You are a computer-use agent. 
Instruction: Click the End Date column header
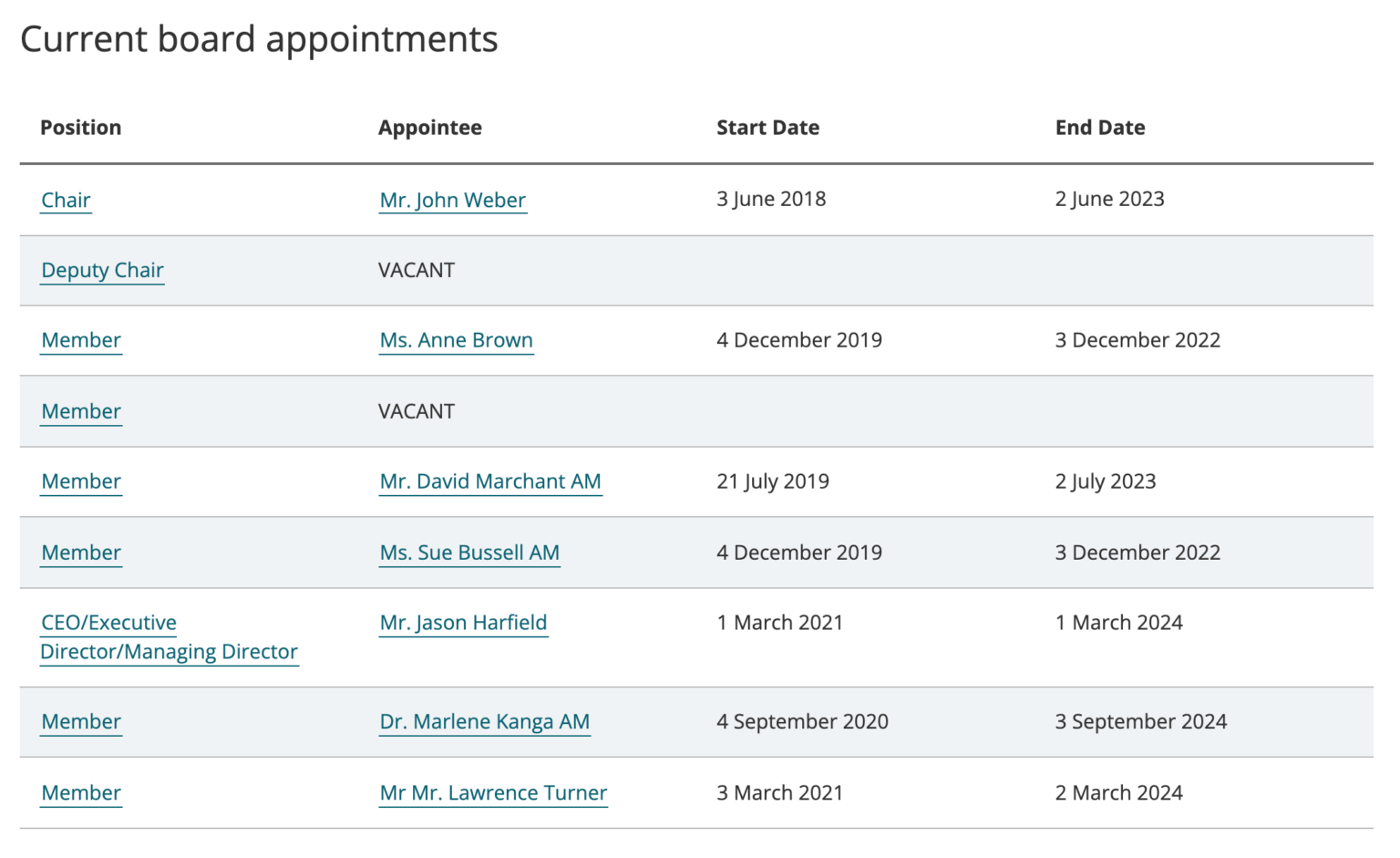(x=1099, y=127)
